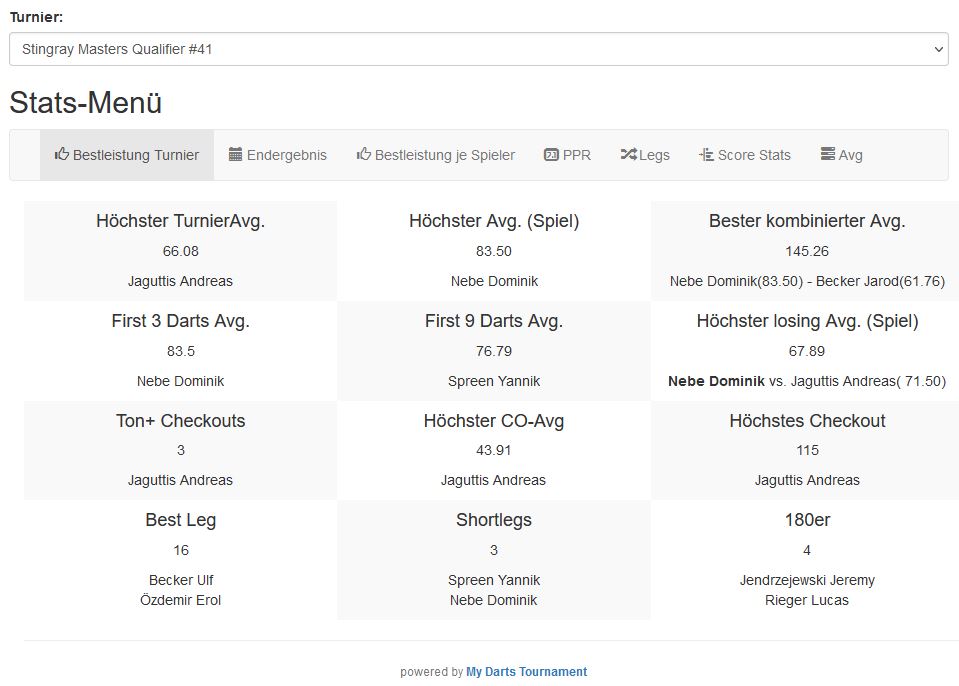
Task: Click the calendar icon beside Endergebnis
Action: 236,155
